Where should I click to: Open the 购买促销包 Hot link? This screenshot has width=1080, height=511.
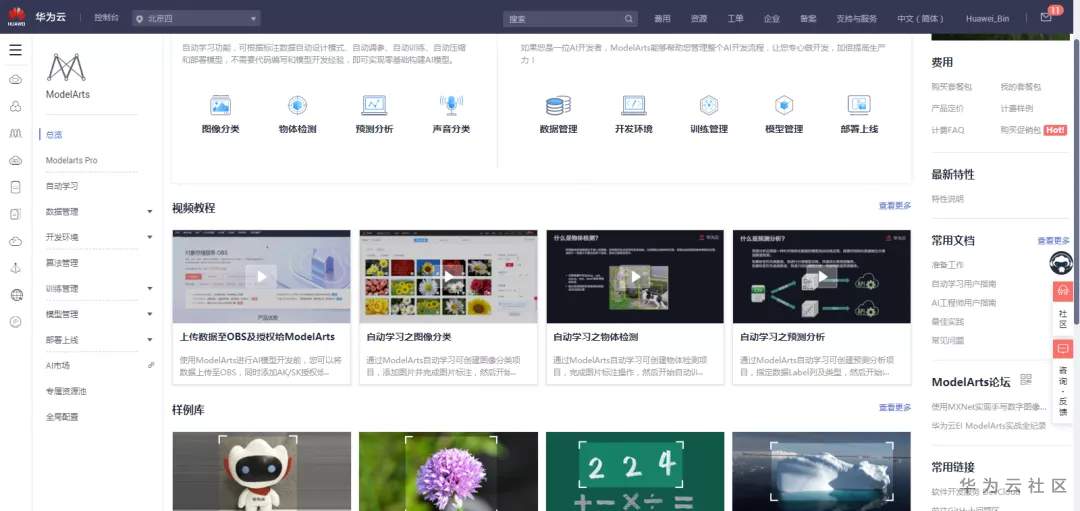coord(1033,129)
